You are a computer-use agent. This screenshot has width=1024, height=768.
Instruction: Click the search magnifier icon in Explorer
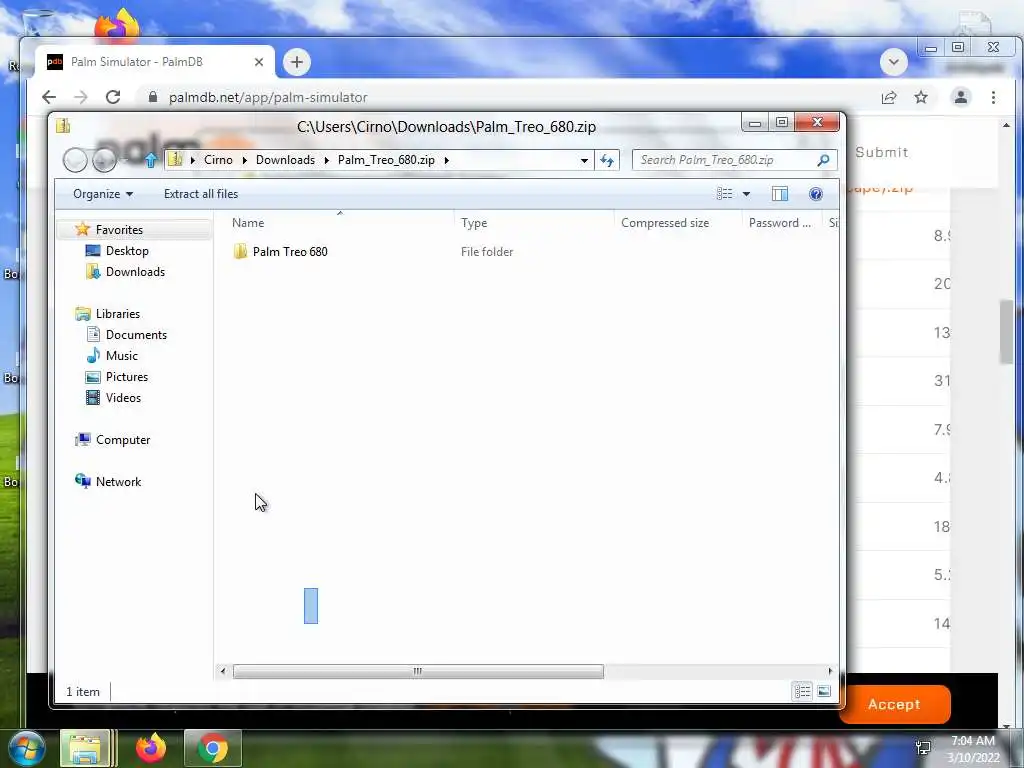(x=824, y=160)
